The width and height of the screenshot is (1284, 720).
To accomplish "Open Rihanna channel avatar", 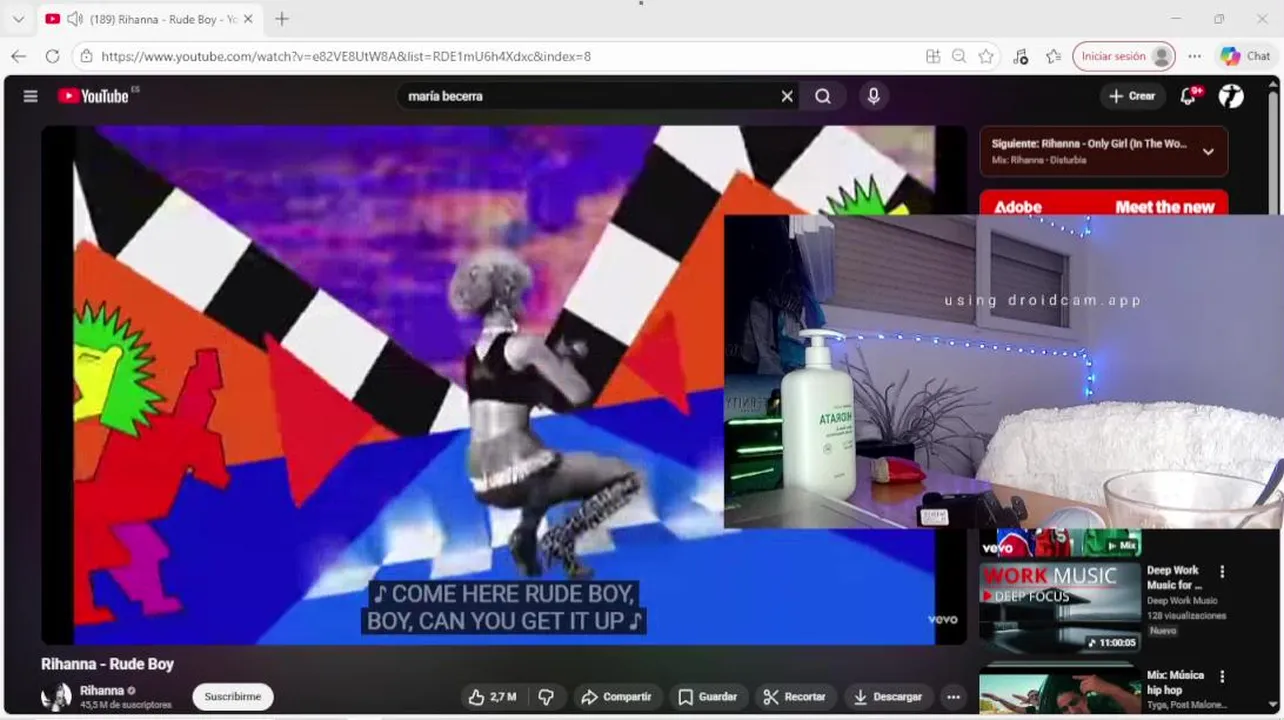I will 56,697.
